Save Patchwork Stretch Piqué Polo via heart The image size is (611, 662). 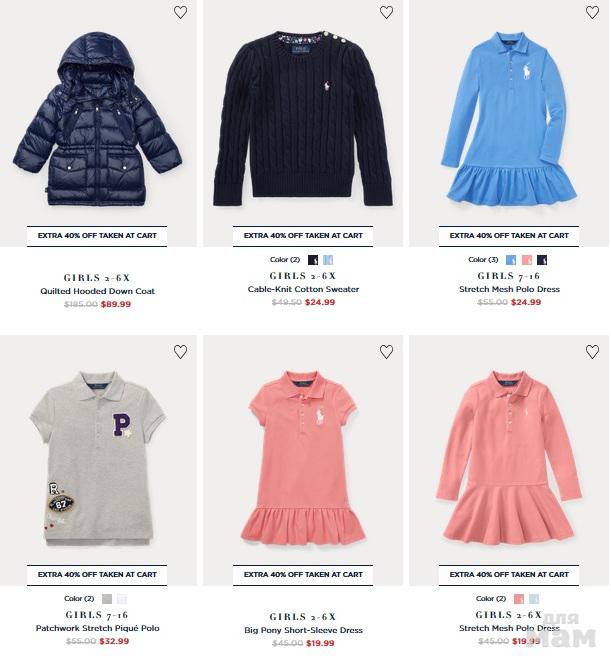coord(180,351)
